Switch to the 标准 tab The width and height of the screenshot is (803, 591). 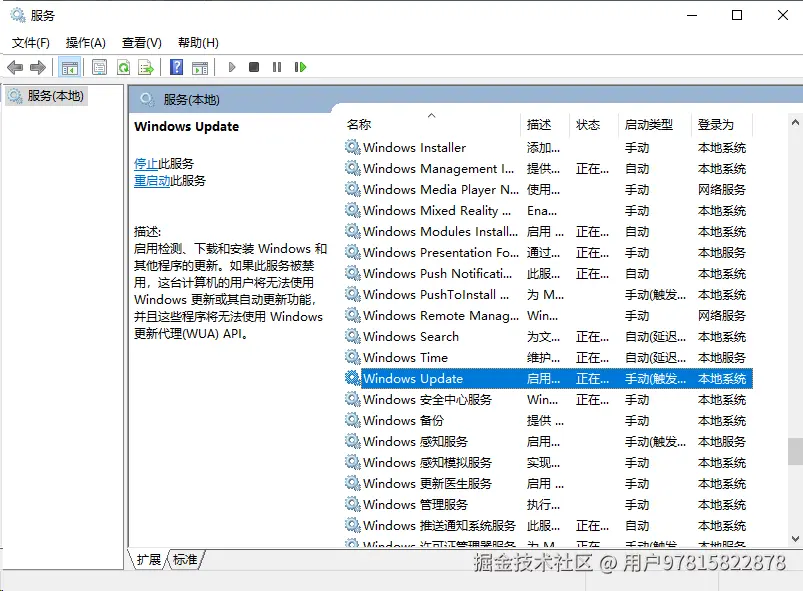(184, 561)
